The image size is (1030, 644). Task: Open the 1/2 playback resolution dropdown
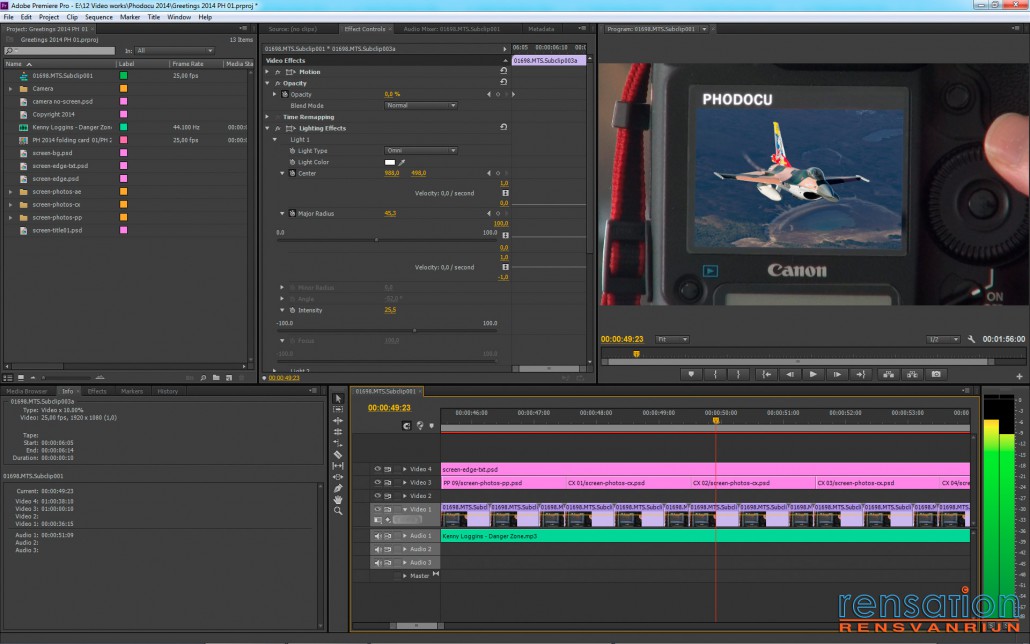(x=943, y=339)
